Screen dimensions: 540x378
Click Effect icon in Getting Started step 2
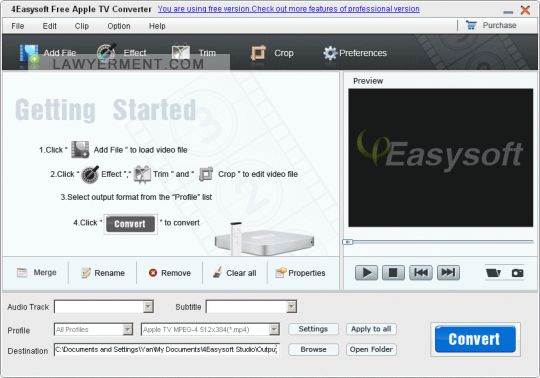click(x=90, y=174)
